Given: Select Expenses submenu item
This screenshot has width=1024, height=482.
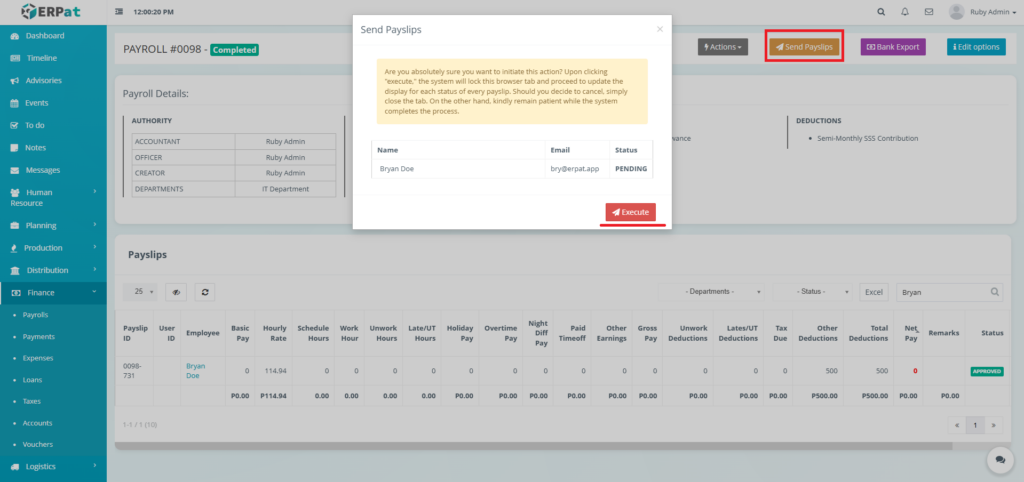Looking at the screenshot, I should pos(38,358).
